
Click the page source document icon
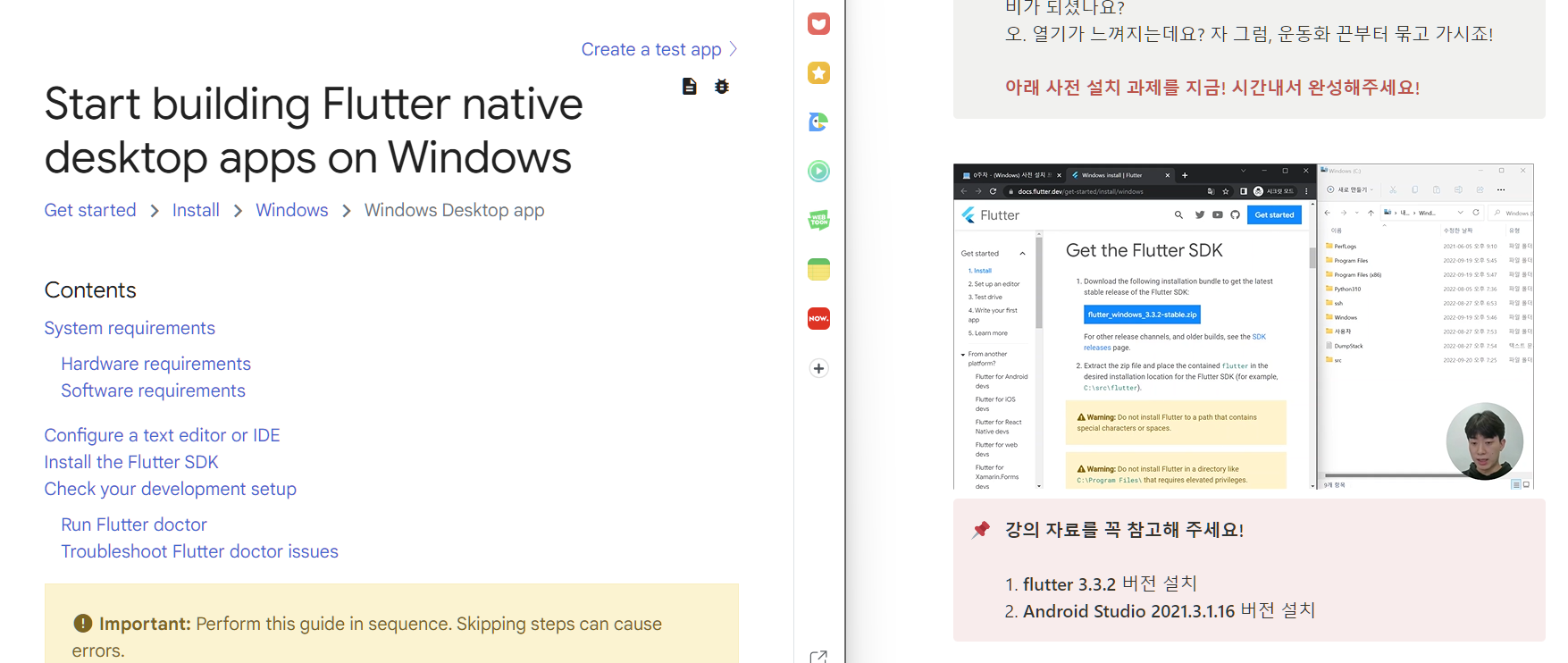tap(690, 87)
